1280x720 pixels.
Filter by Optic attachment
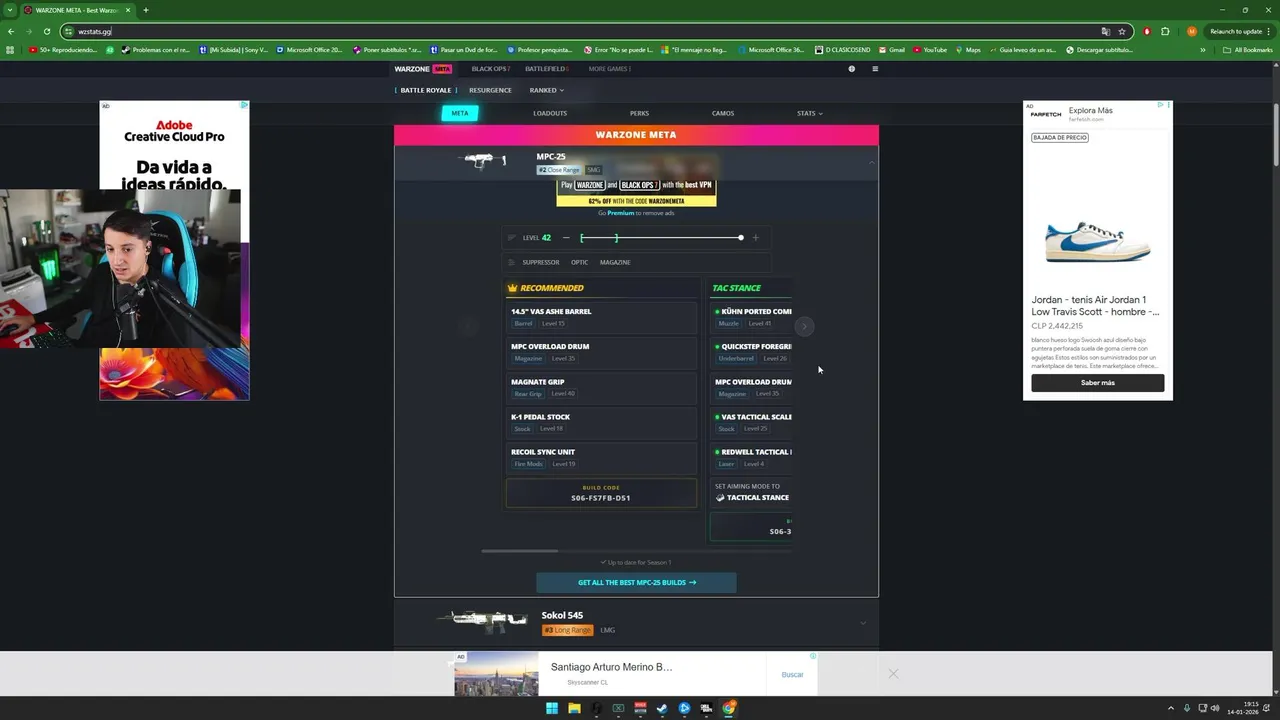click(x=579, y=262)
